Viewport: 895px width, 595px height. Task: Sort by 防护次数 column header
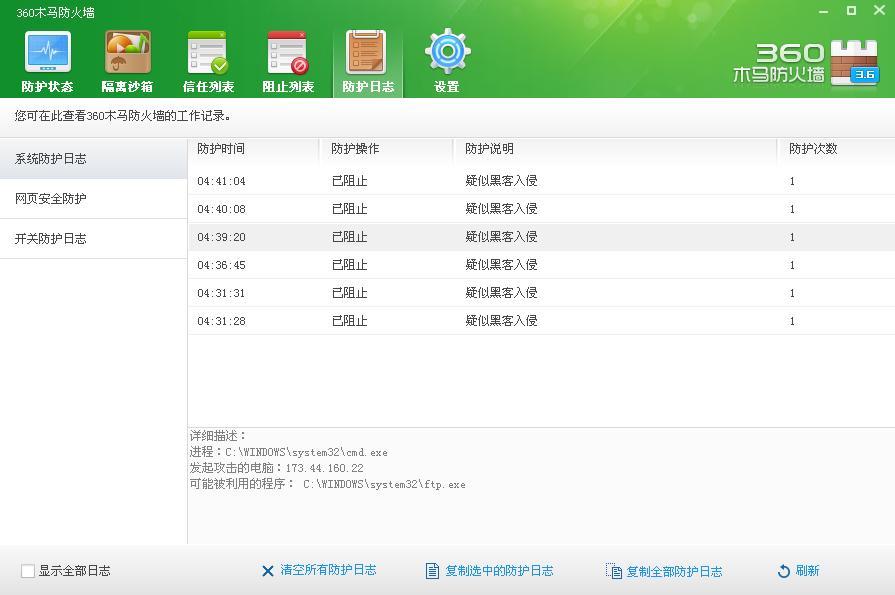812,149
